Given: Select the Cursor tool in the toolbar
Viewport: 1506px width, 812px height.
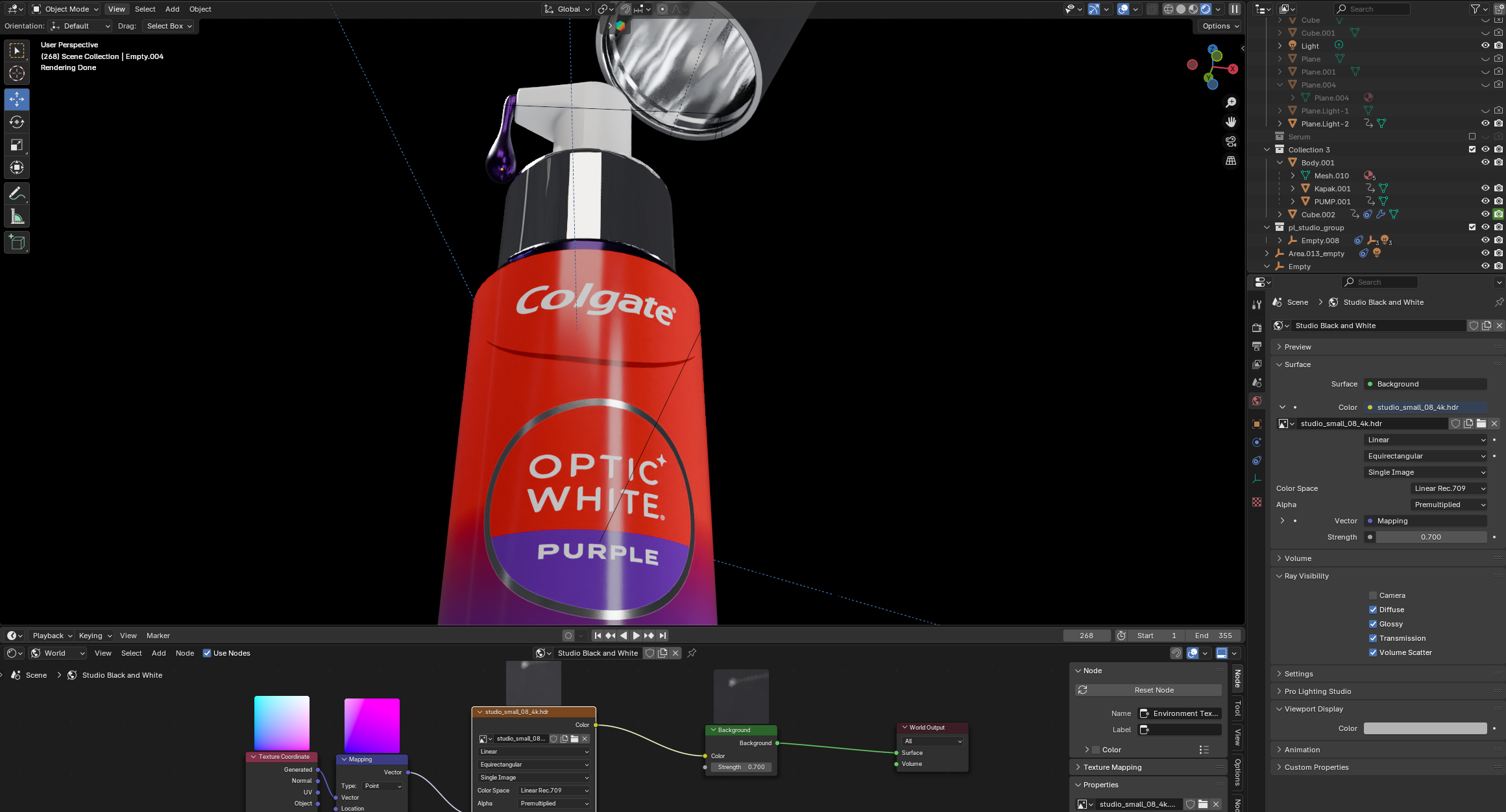Looking at the screenshot, I should click(x=17, y=73).
